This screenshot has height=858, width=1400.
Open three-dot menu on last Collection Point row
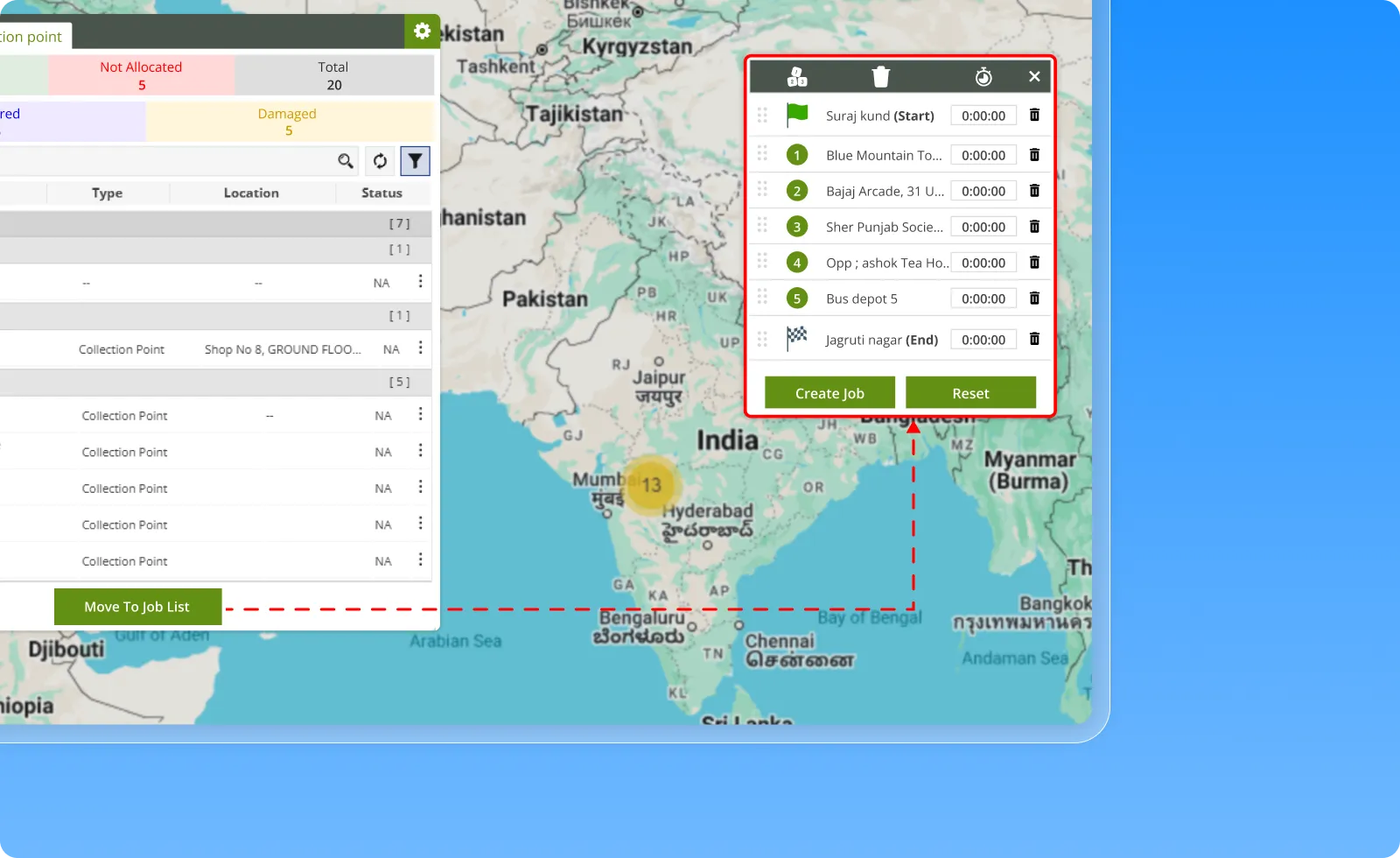420,560
